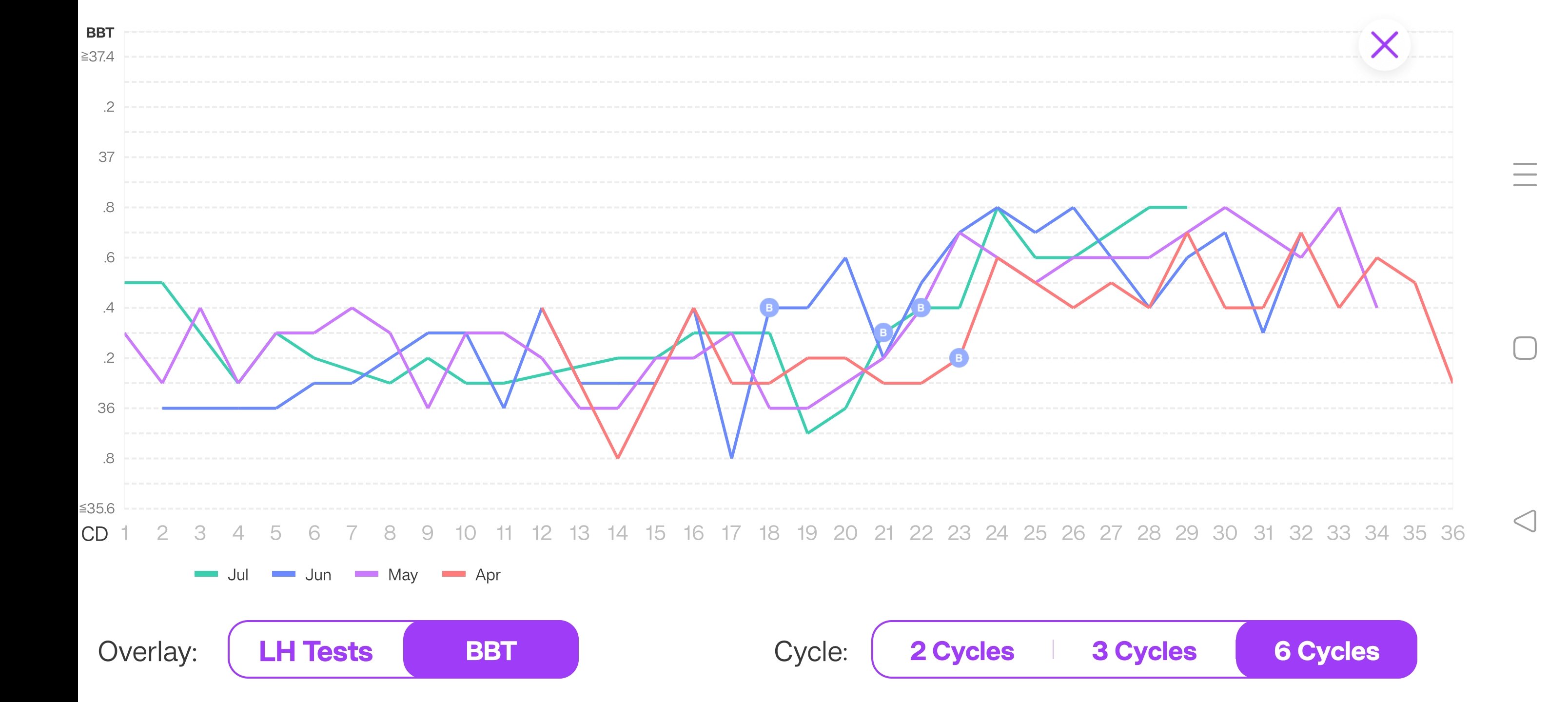Screen dimensions: 1568x702
Task: Click the May legend label
Action: tap(402, 575)
